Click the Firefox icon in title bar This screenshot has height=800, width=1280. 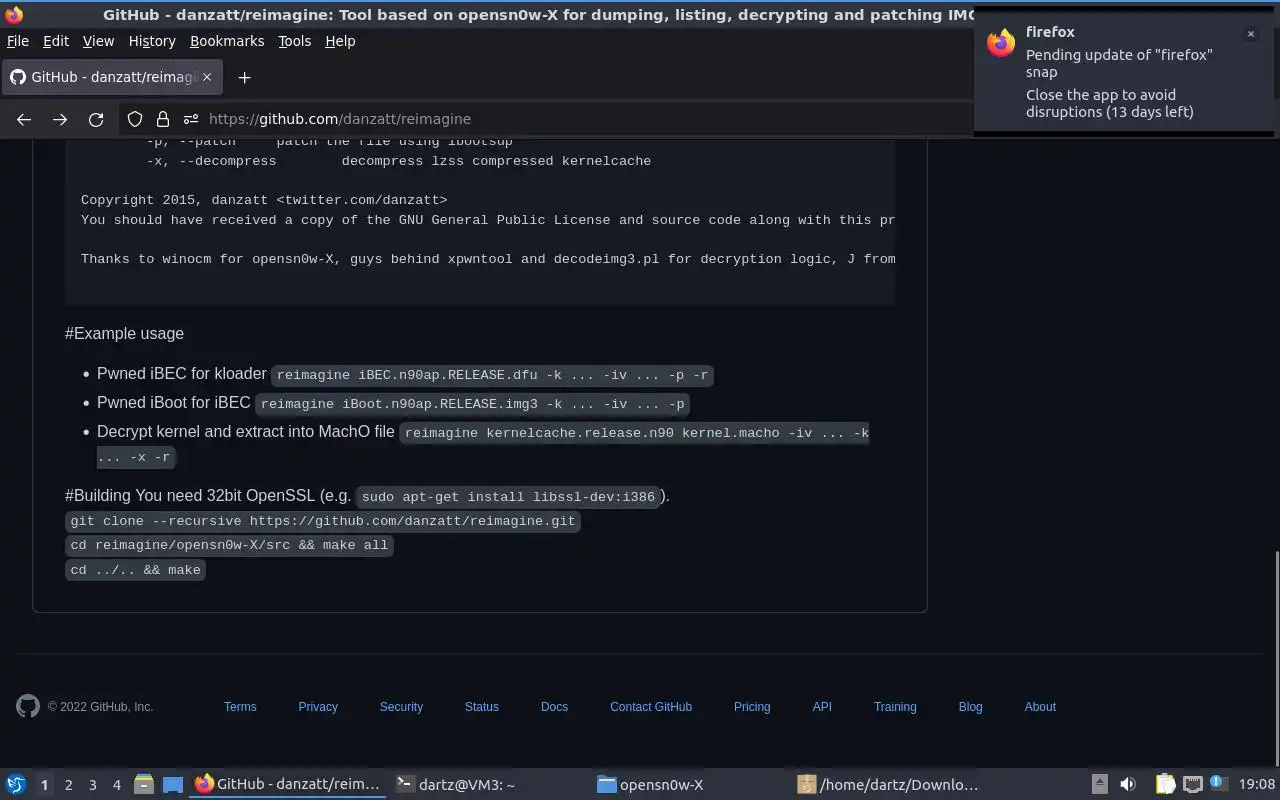(x=14, y=15)
